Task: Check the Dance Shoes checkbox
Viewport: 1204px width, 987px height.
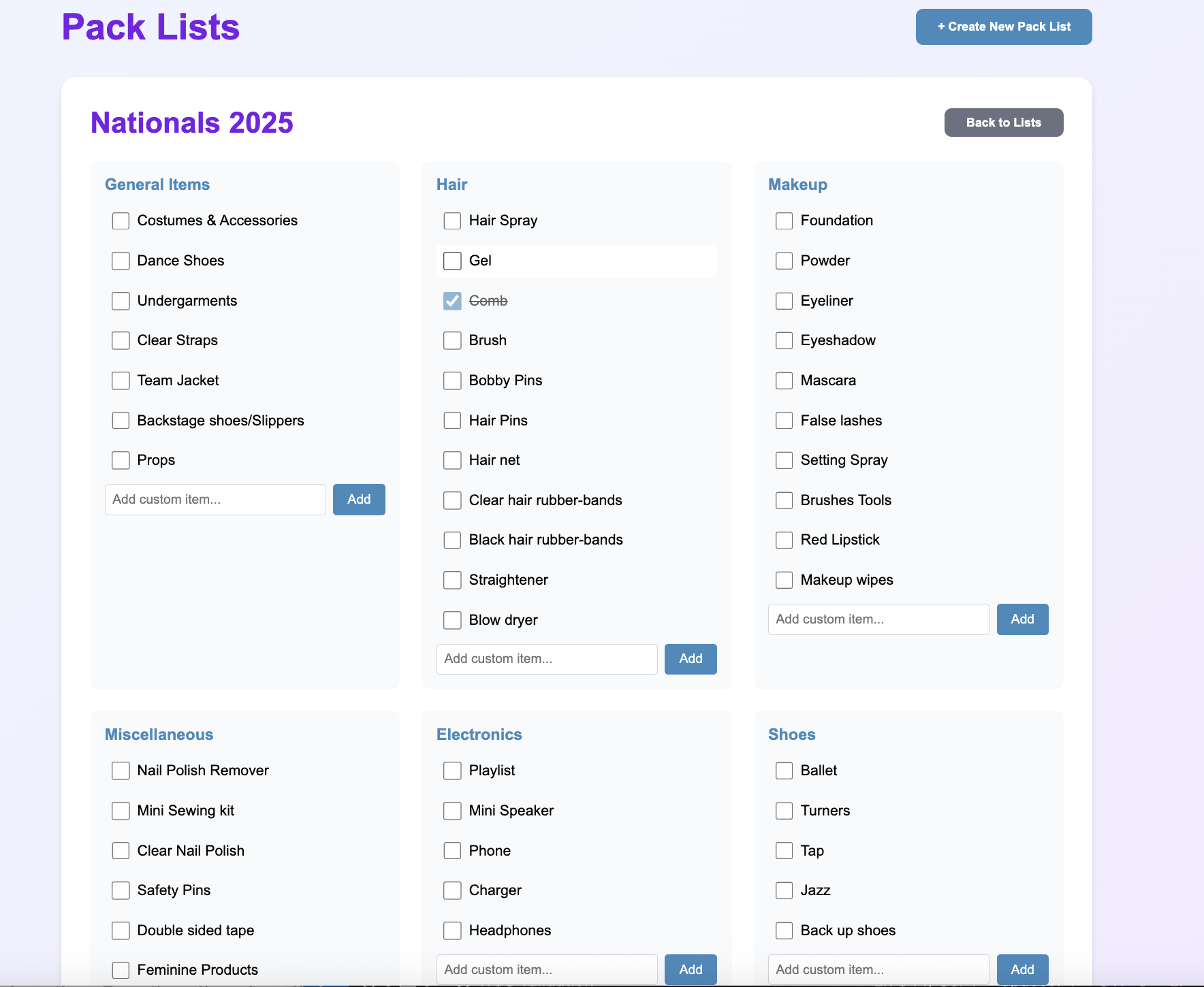Action: click(x=121, y=260)
